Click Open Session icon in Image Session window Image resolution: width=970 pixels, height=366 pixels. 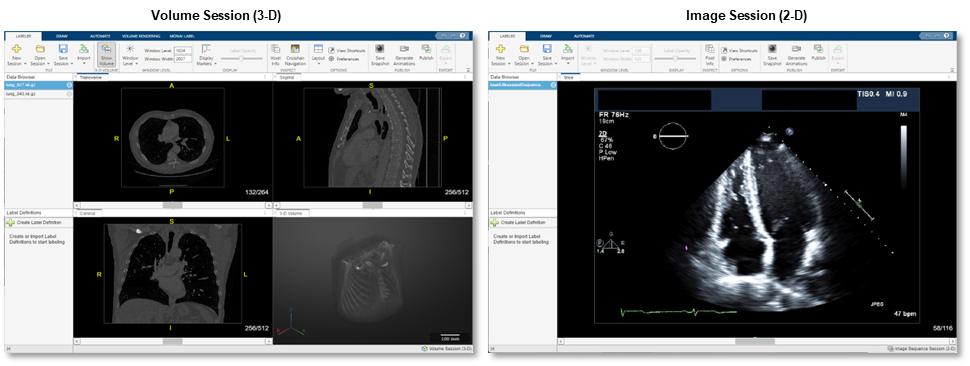[x=523, y=48]
